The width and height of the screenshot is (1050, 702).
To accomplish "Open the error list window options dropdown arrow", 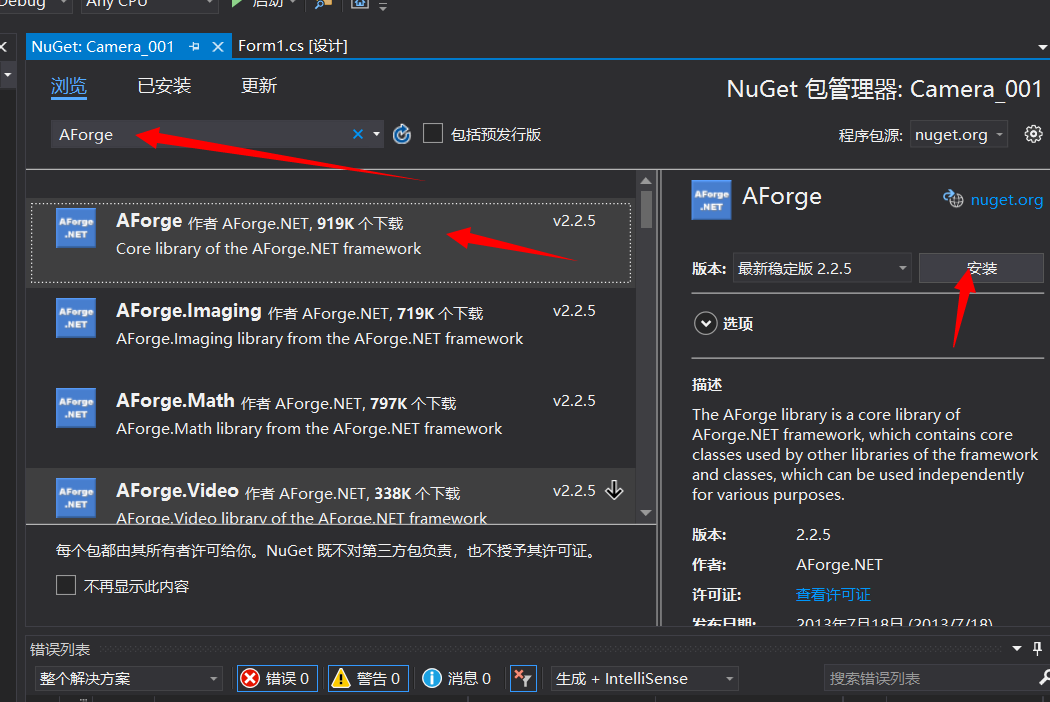I will tap(1017, 648).
